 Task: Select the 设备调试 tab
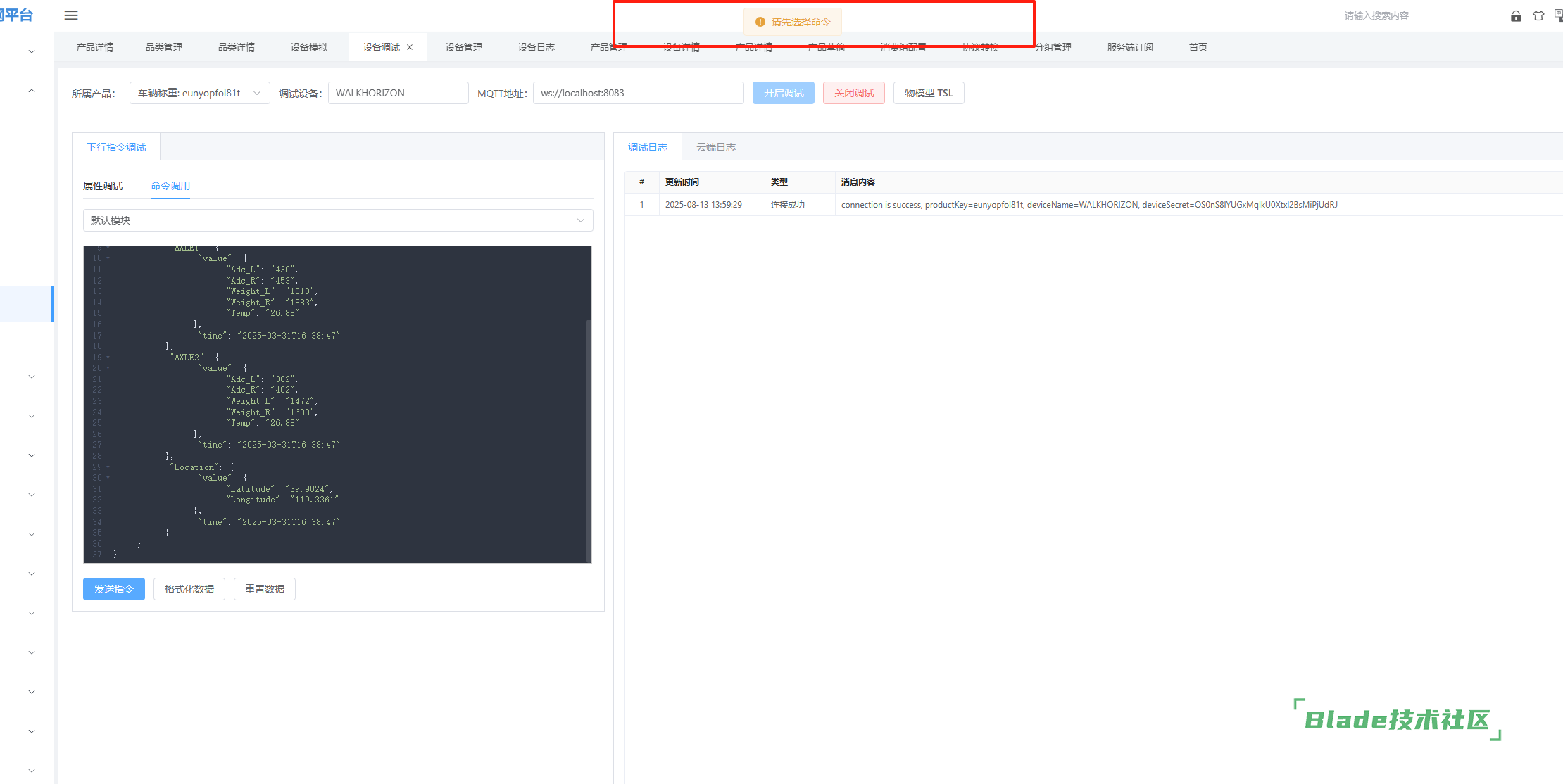pos(382,47)
